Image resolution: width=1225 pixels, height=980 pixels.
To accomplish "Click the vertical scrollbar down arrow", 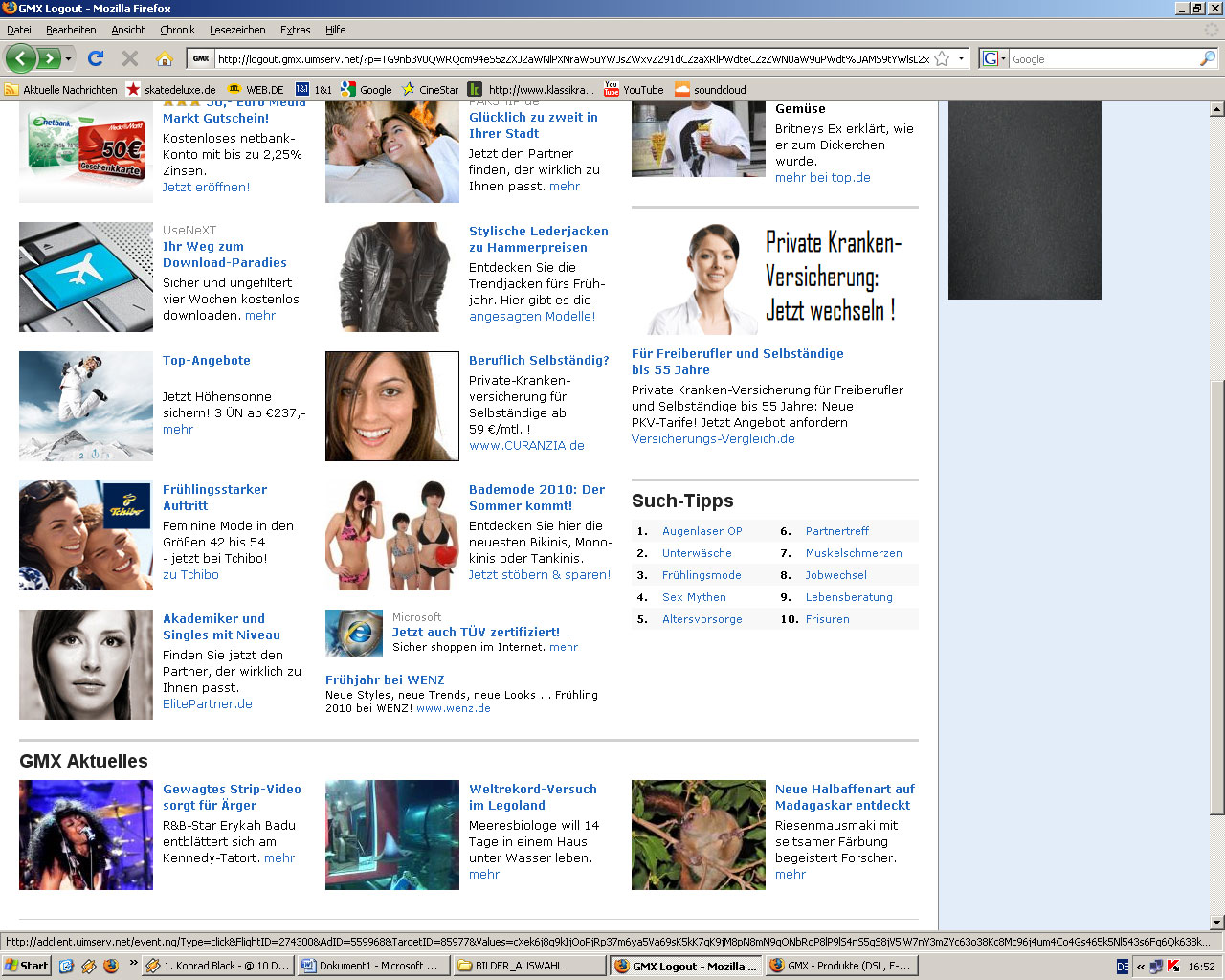I will click(x=1216, y=923).
